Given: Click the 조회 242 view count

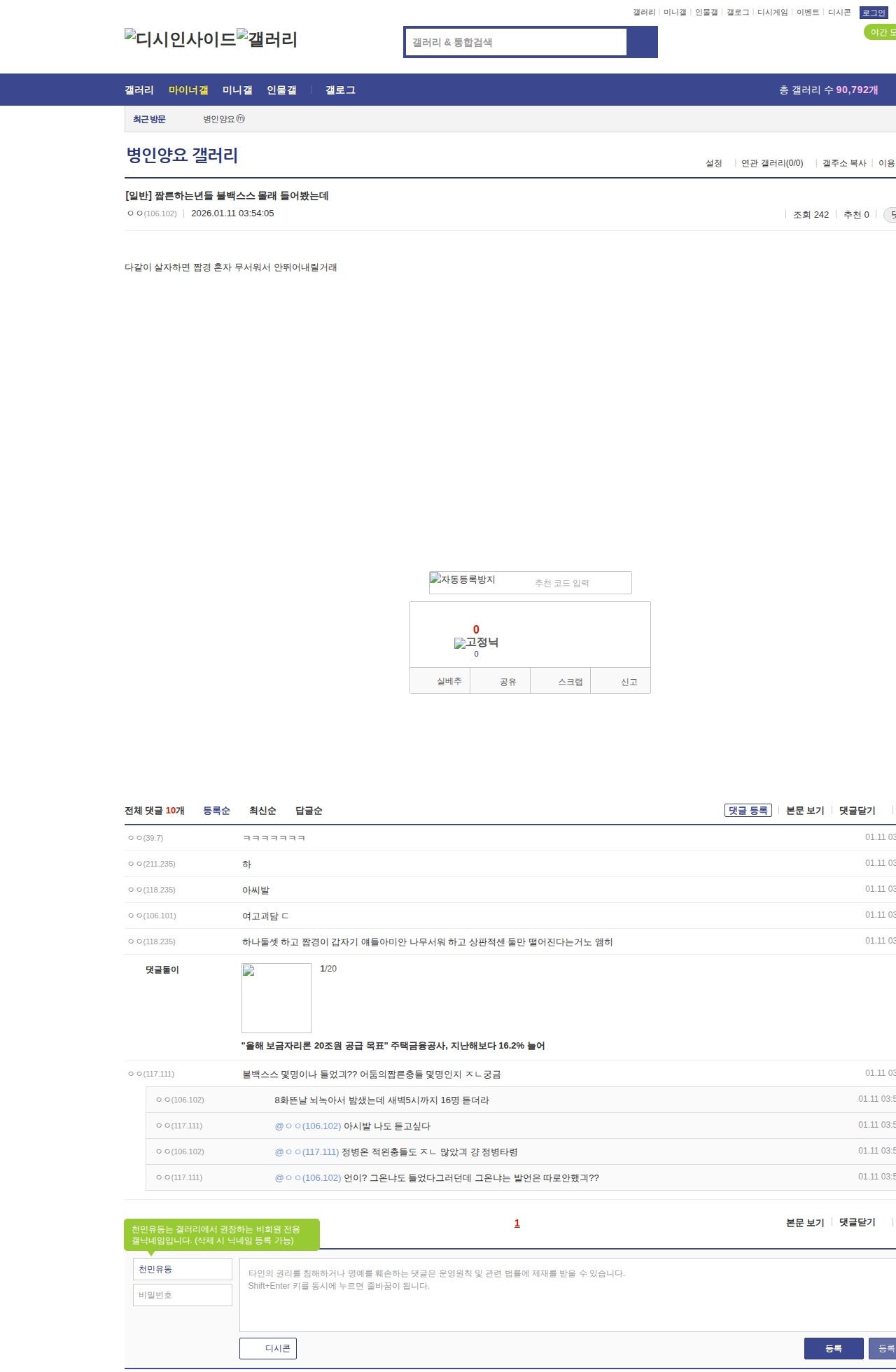Looking at the screenshot, I should [811, 215].
